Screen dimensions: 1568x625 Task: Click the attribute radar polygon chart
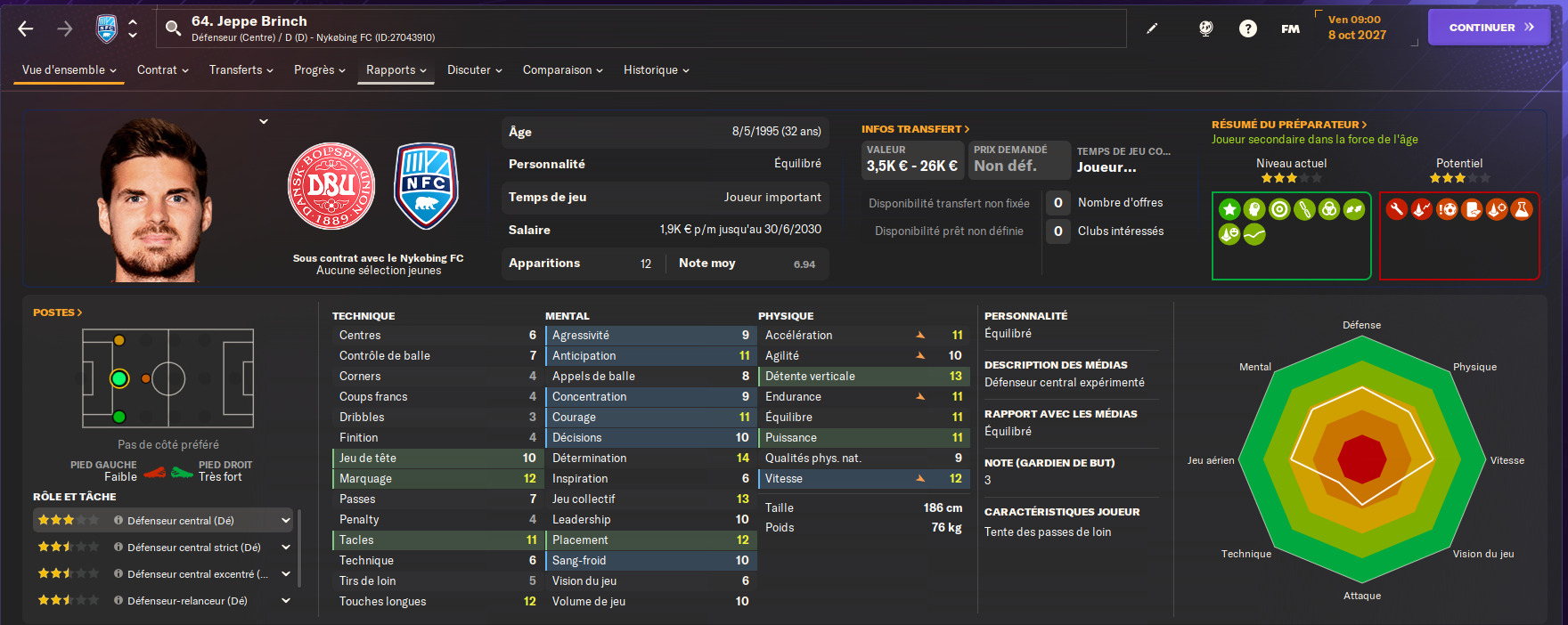1362,460
